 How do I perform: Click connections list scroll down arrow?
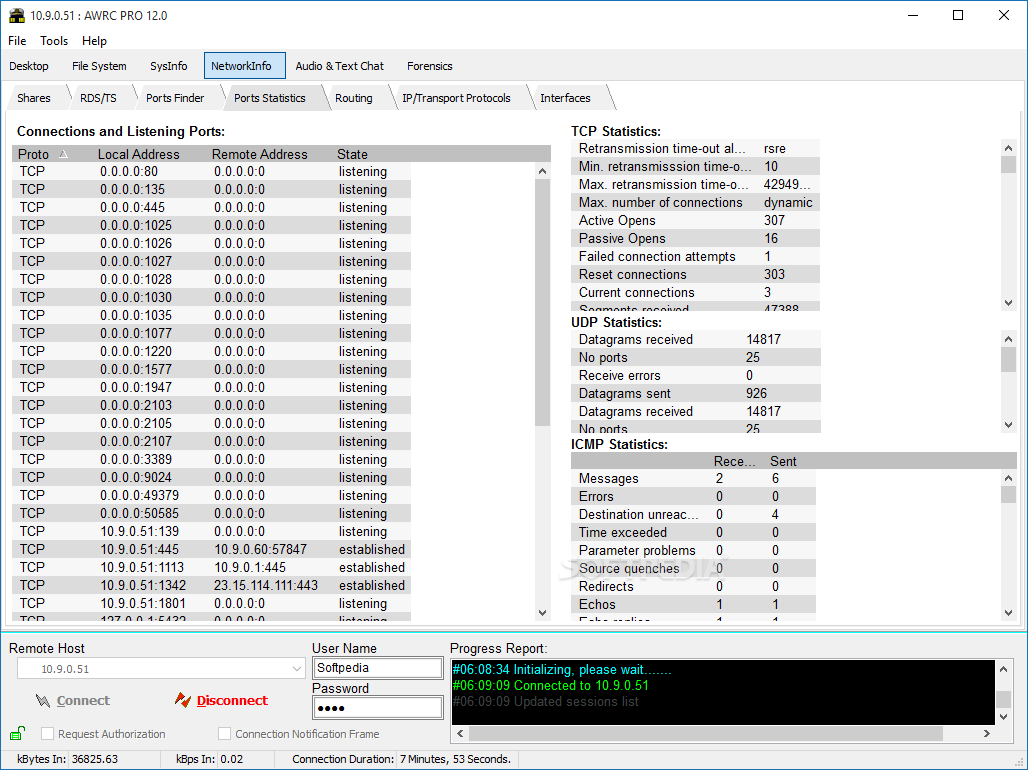click(542, 613)
